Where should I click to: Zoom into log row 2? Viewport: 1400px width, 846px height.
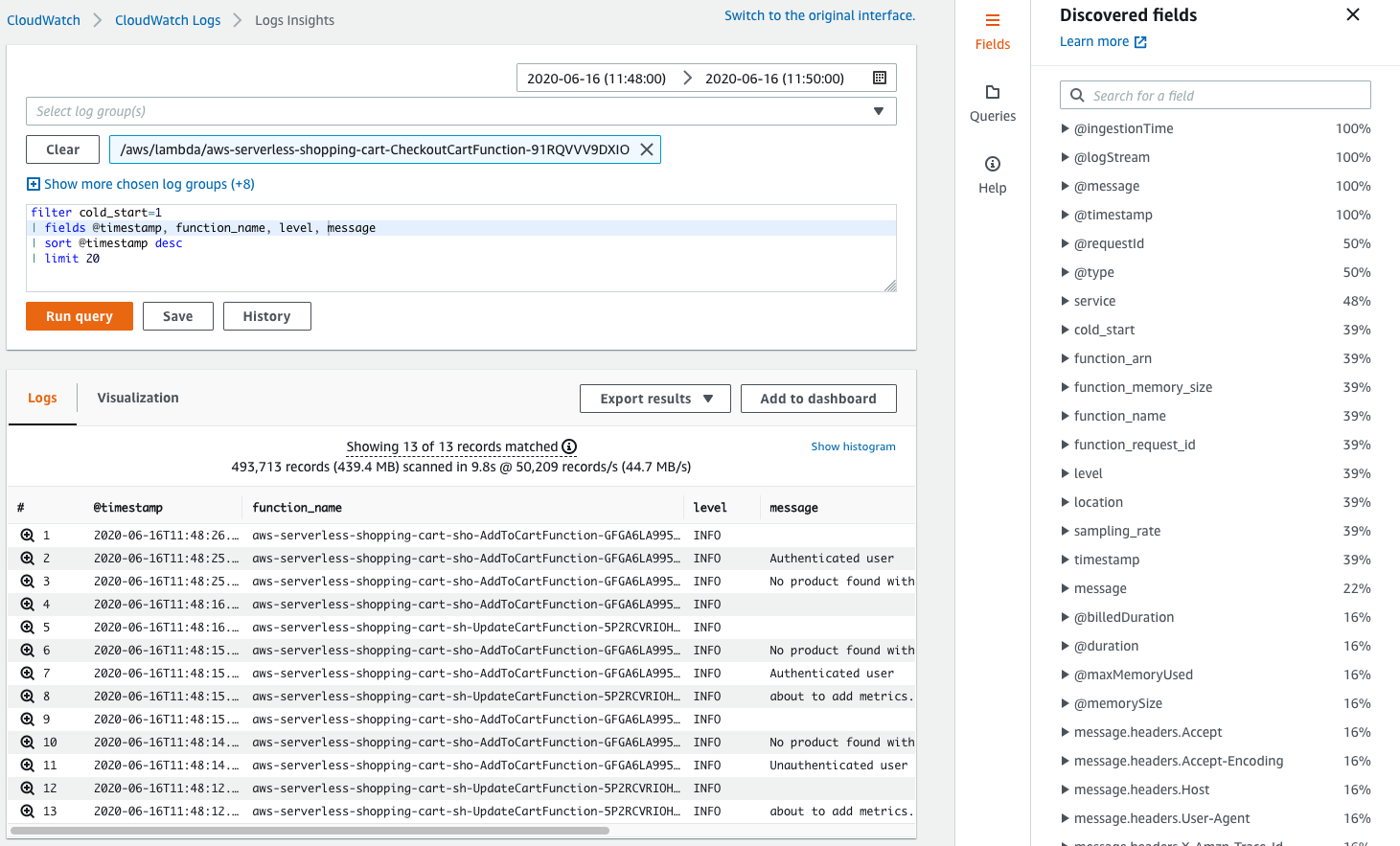28,559
